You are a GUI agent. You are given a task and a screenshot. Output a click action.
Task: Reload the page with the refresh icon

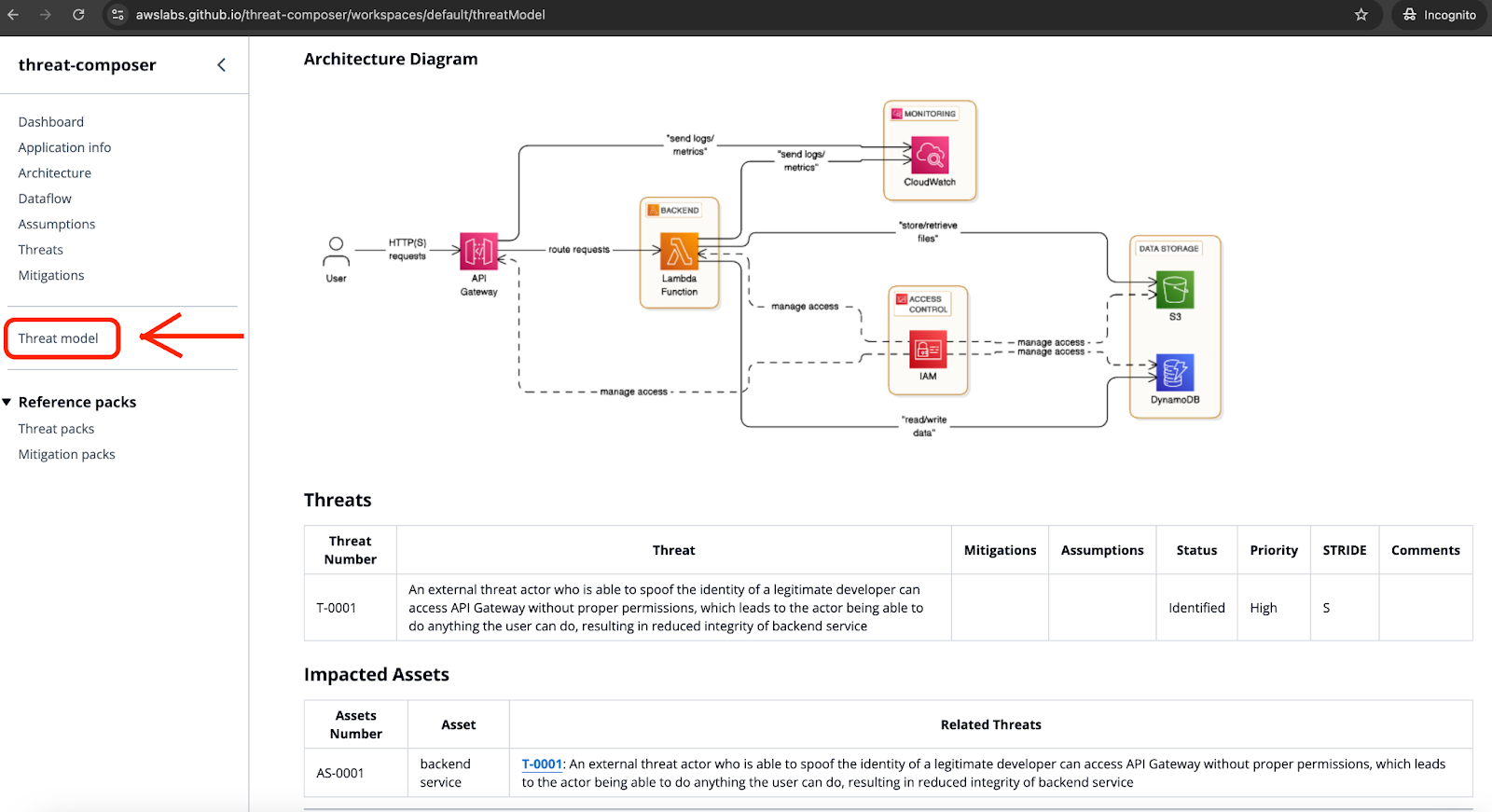78,15
